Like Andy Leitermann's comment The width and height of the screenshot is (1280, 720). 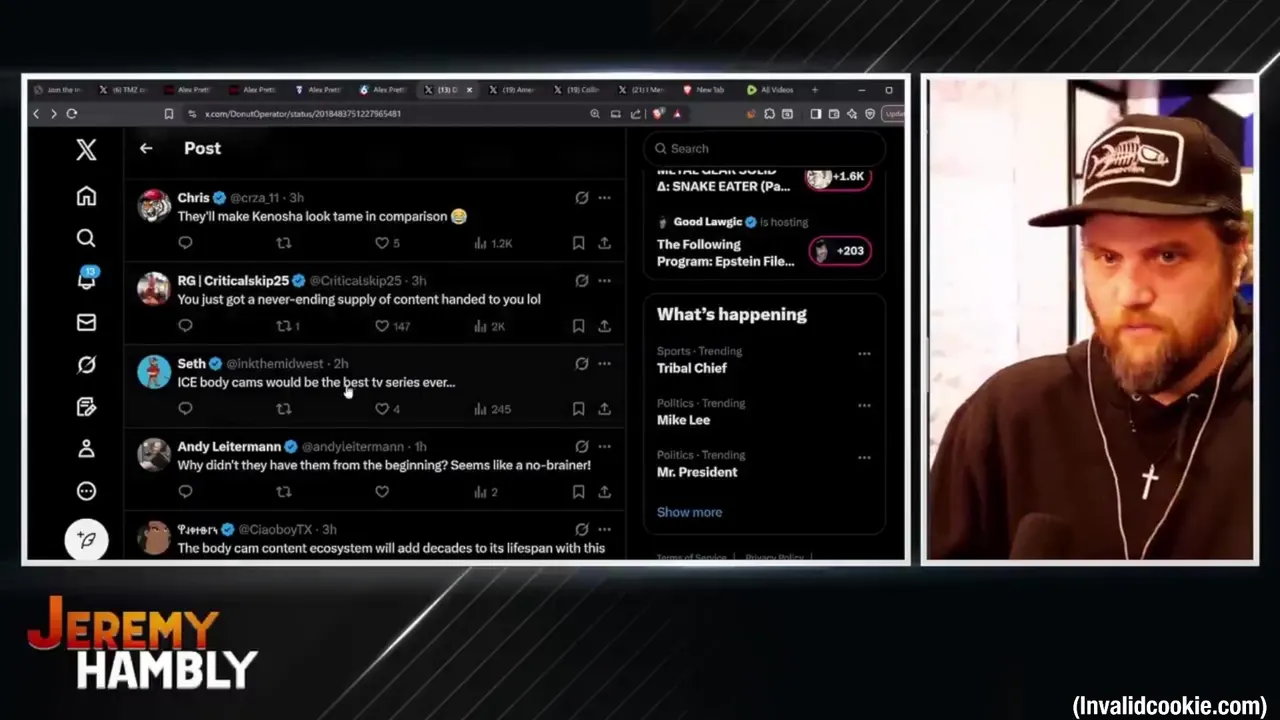[x=382, y=492]
